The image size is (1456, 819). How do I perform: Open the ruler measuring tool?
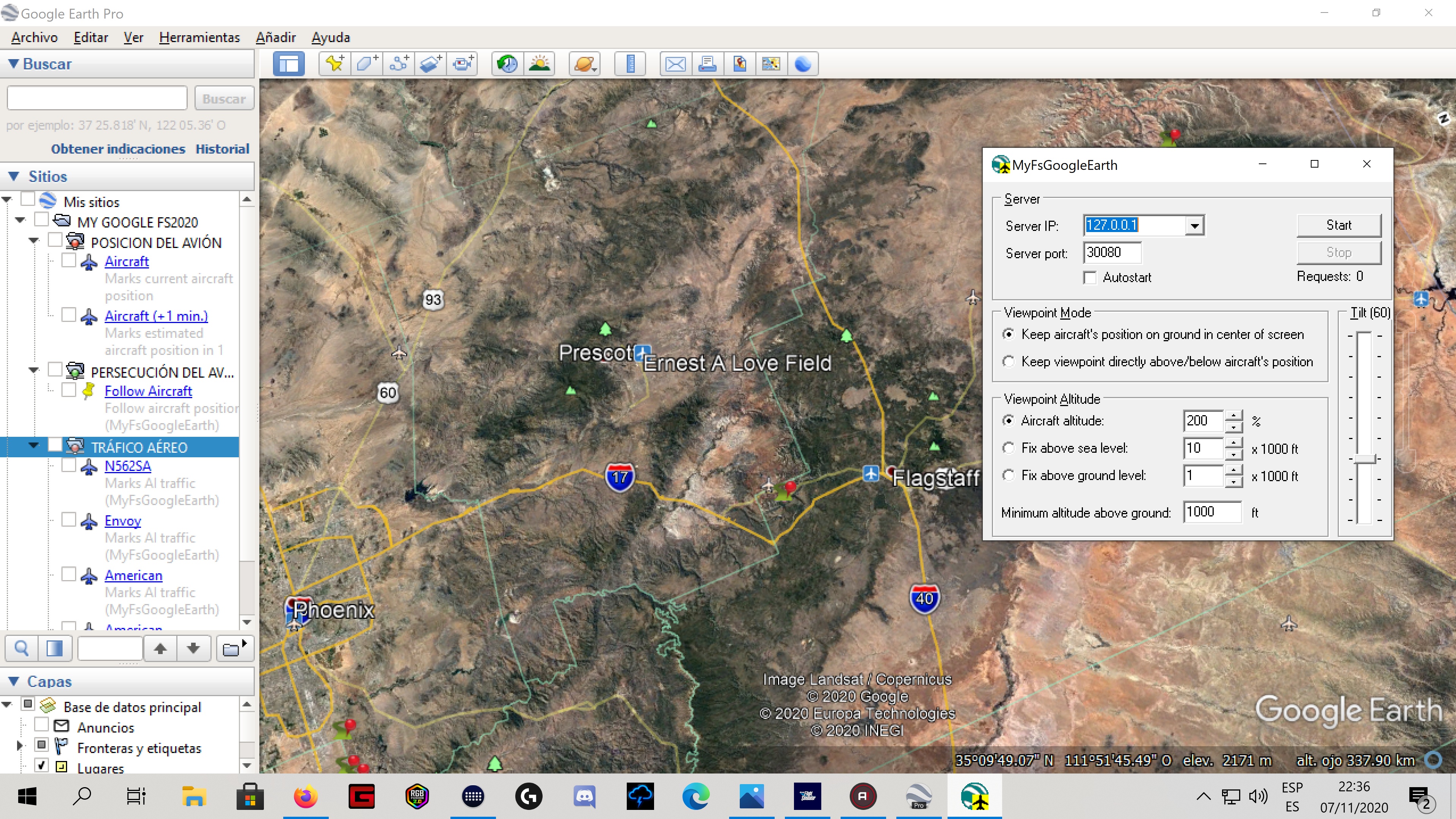pyautogui.click(x=630, y=63)
